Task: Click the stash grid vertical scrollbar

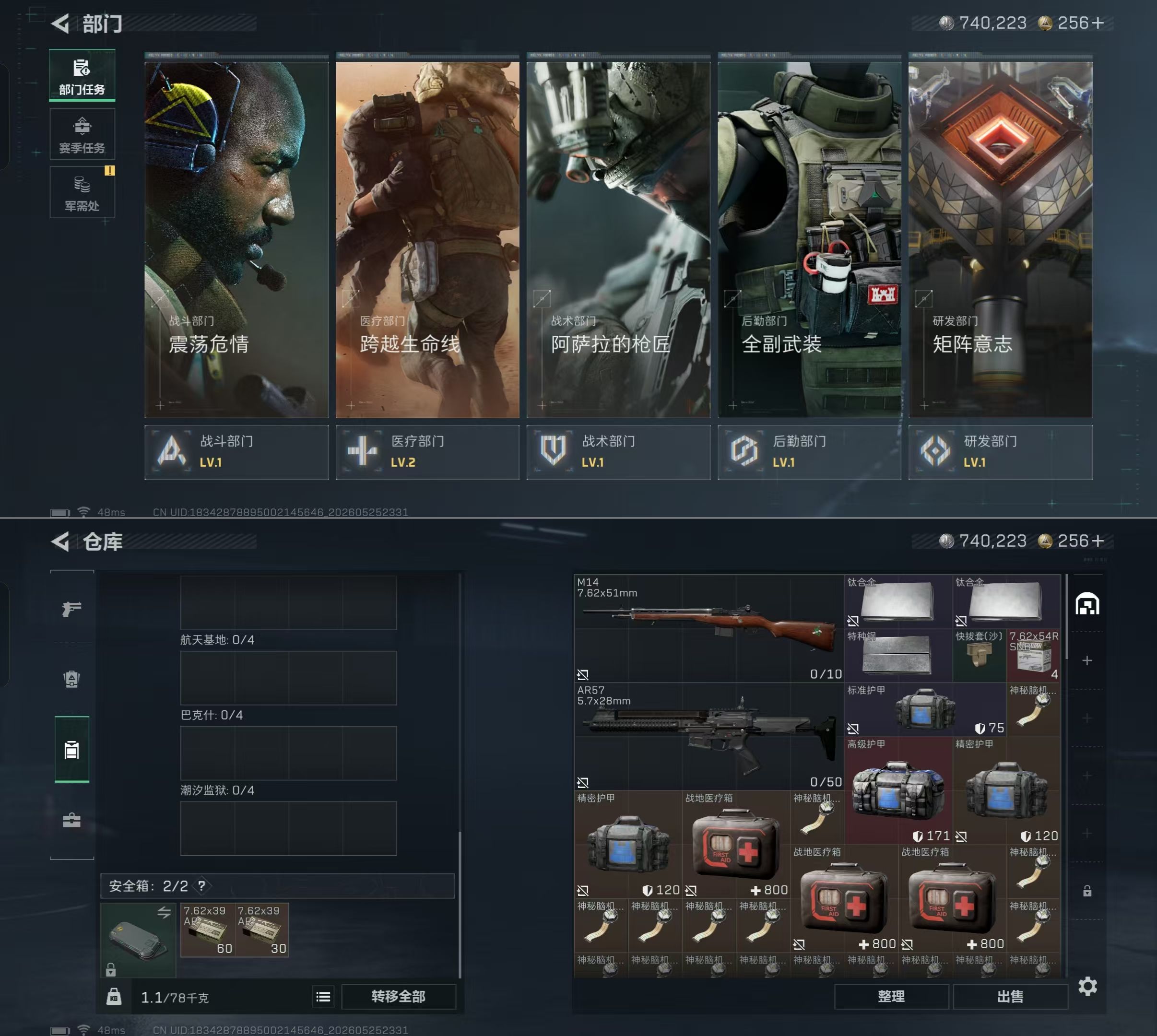Action: pyautogui.click(x=1066, y=618)
